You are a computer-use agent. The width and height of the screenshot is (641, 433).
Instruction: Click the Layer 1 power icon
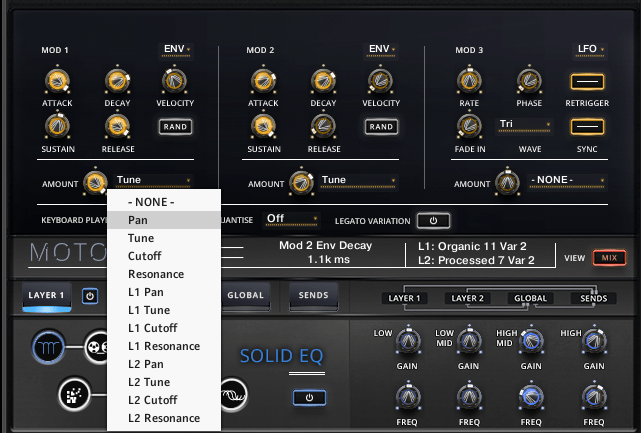click(x=89, y=296)
